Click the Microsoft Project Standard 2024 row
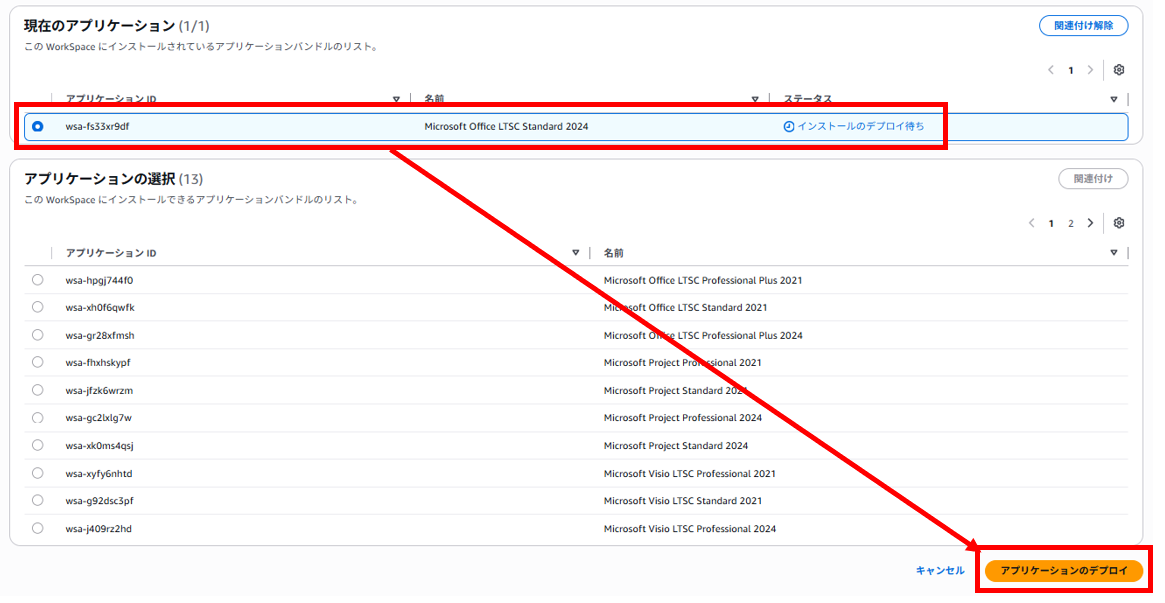Image resolution: width=1165 pixels, height=603 pixels. tap(675, 446)
